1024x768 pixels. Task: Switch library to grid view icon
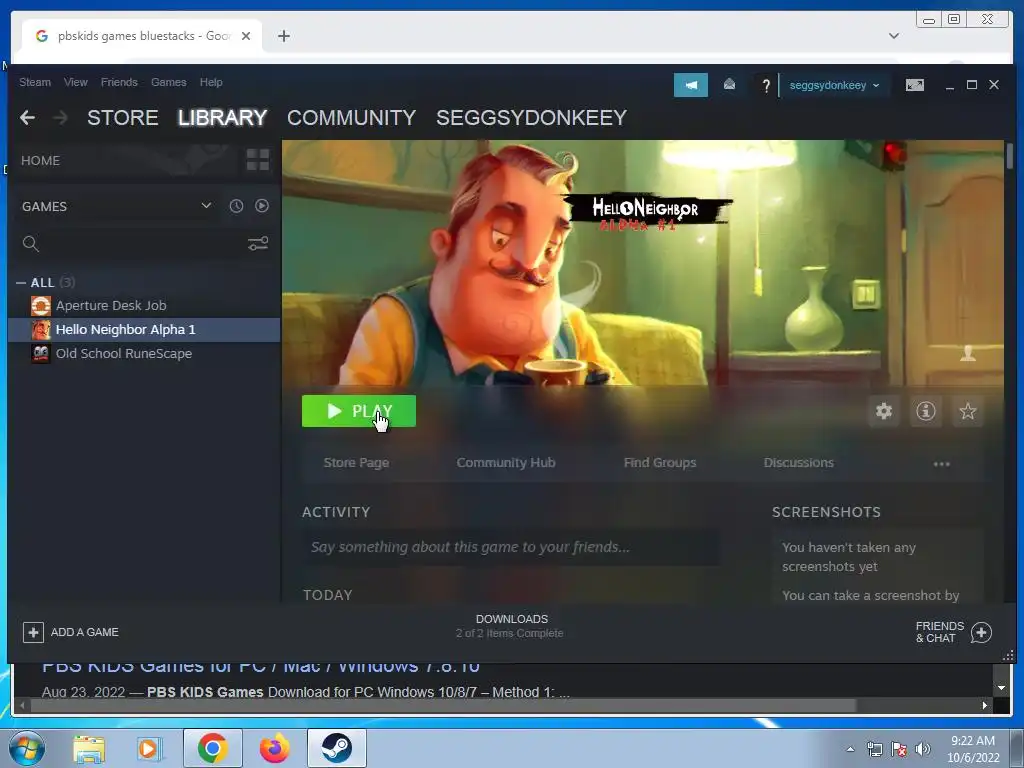click(258, 160)
